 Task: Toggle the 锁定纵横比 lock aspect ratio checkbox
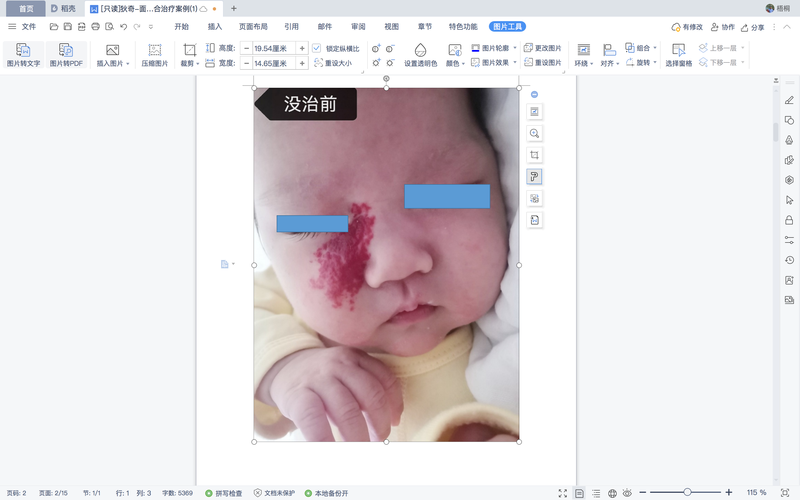[x=317, y=48]
